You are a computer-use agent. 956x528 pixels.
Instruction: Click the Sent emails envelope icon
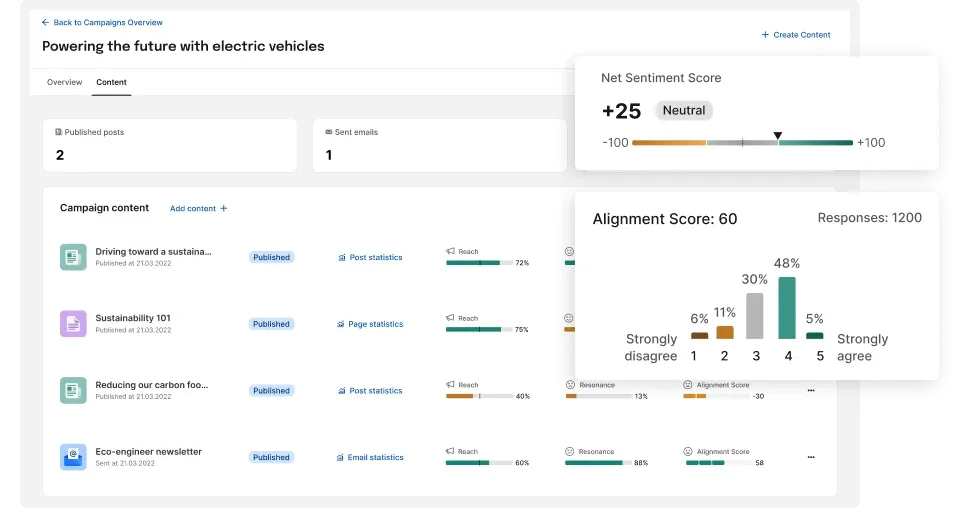click(x=329, y=132)
